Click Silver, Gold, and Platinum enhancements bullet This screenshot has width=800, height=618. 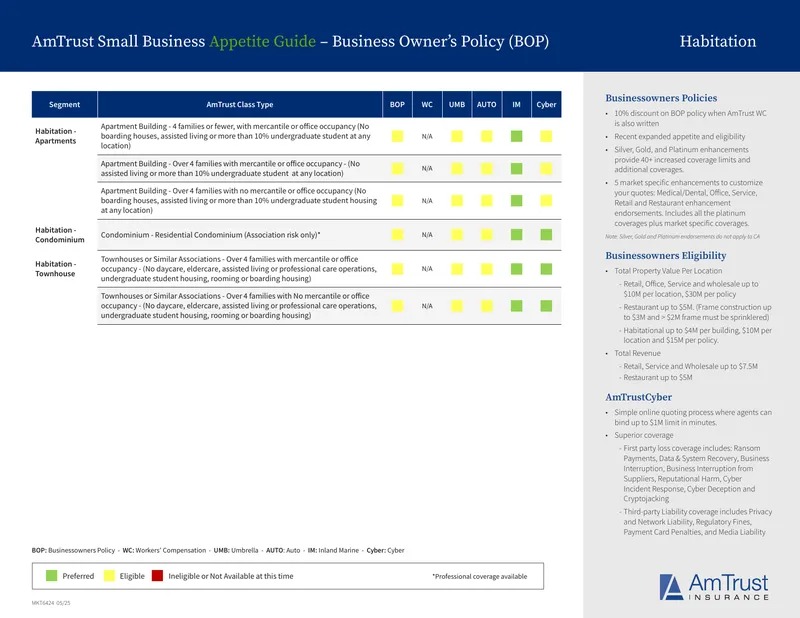[682, 159]
